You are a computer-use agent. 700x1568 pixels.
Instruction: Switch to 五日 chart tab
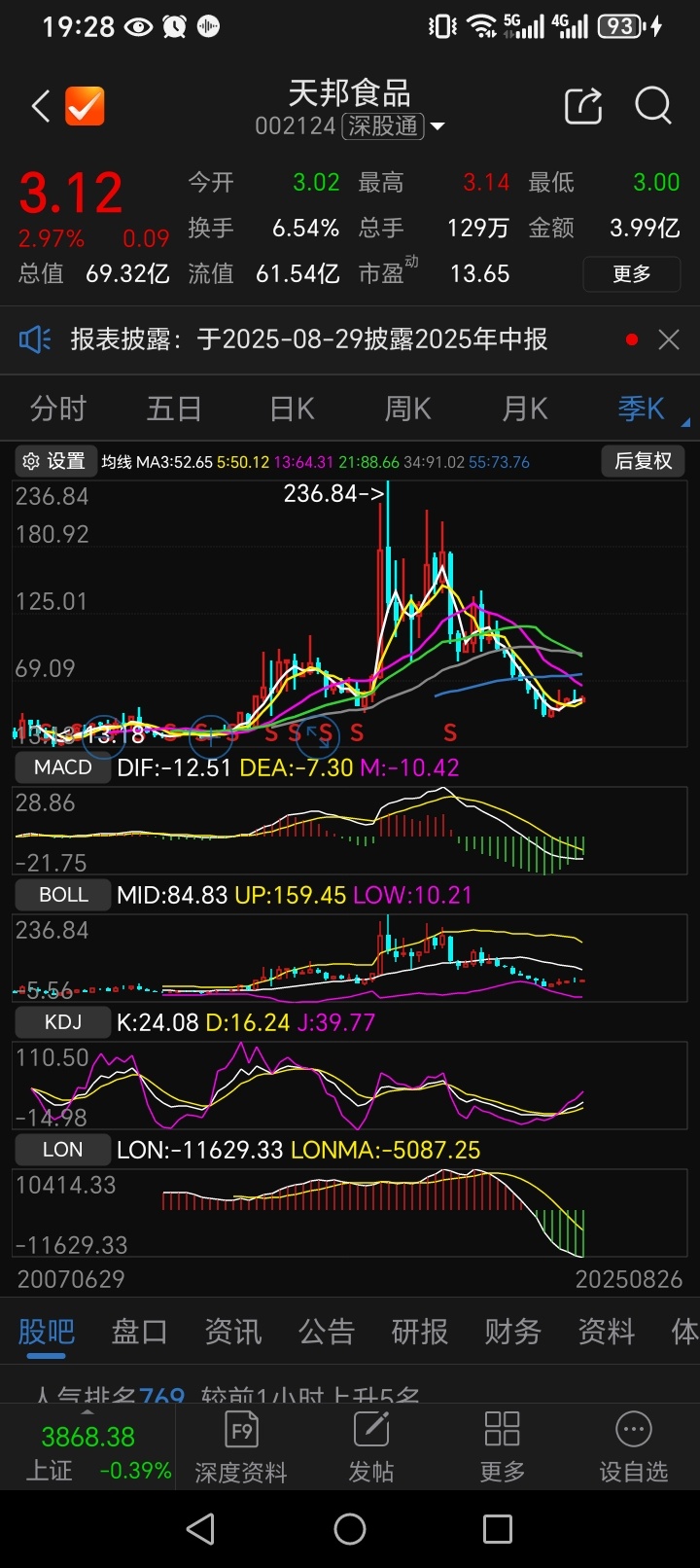[x=174, y=409]
